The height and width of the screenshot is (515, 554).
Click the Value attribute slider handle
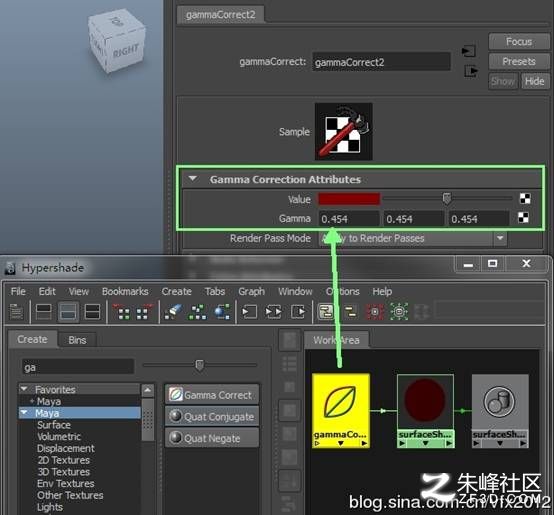[447, 199]
